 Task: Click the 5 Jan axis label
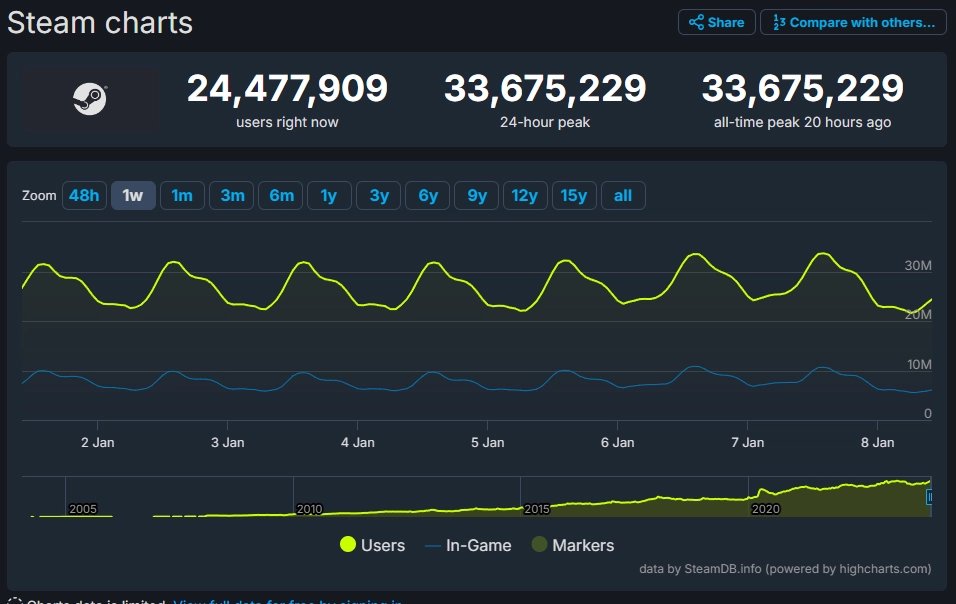488,442
